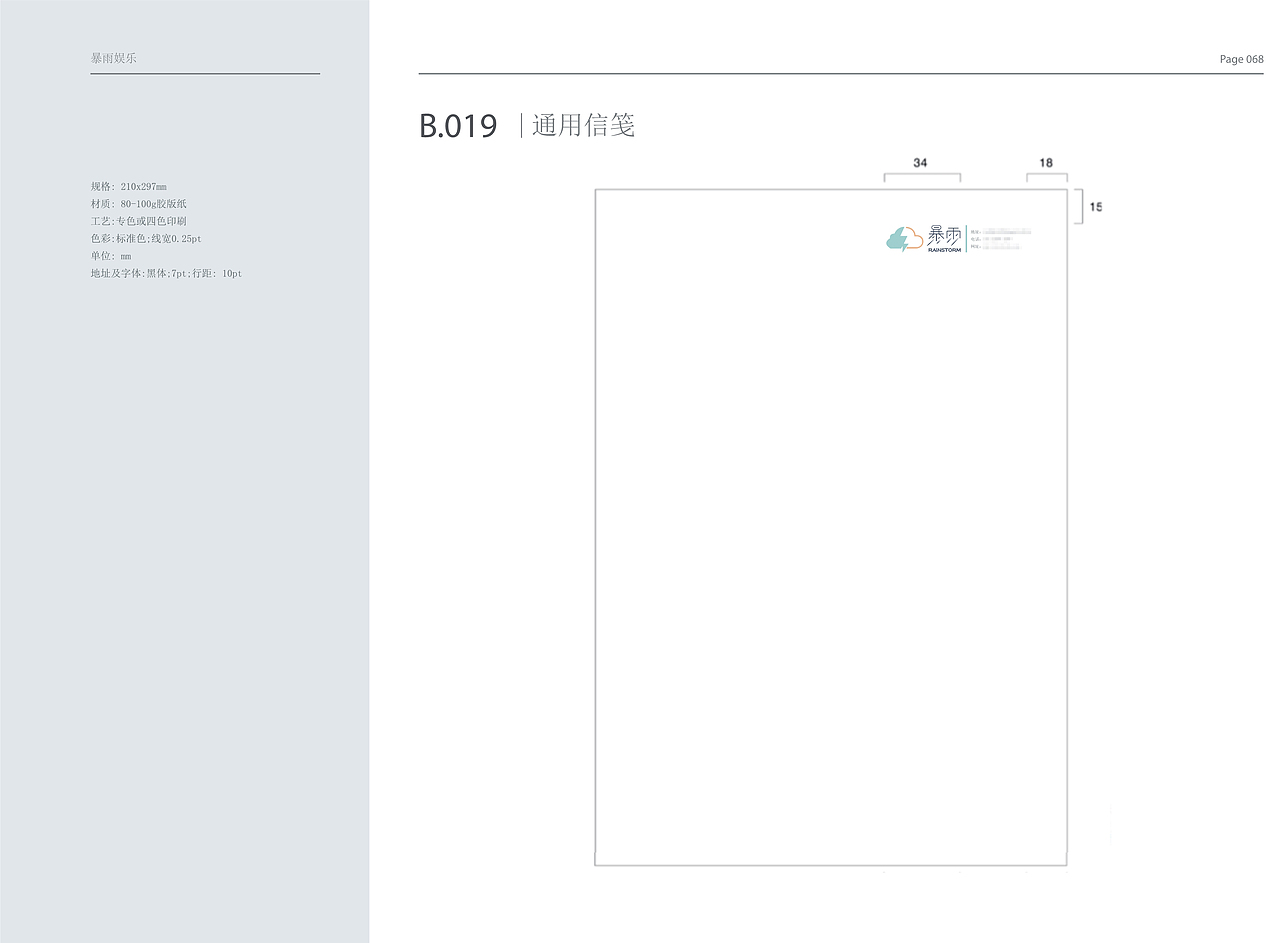Image resolution: width=1280 pixels, height=943 pixels.
Task: Select the B.019 section number
Action: point(458,126)
